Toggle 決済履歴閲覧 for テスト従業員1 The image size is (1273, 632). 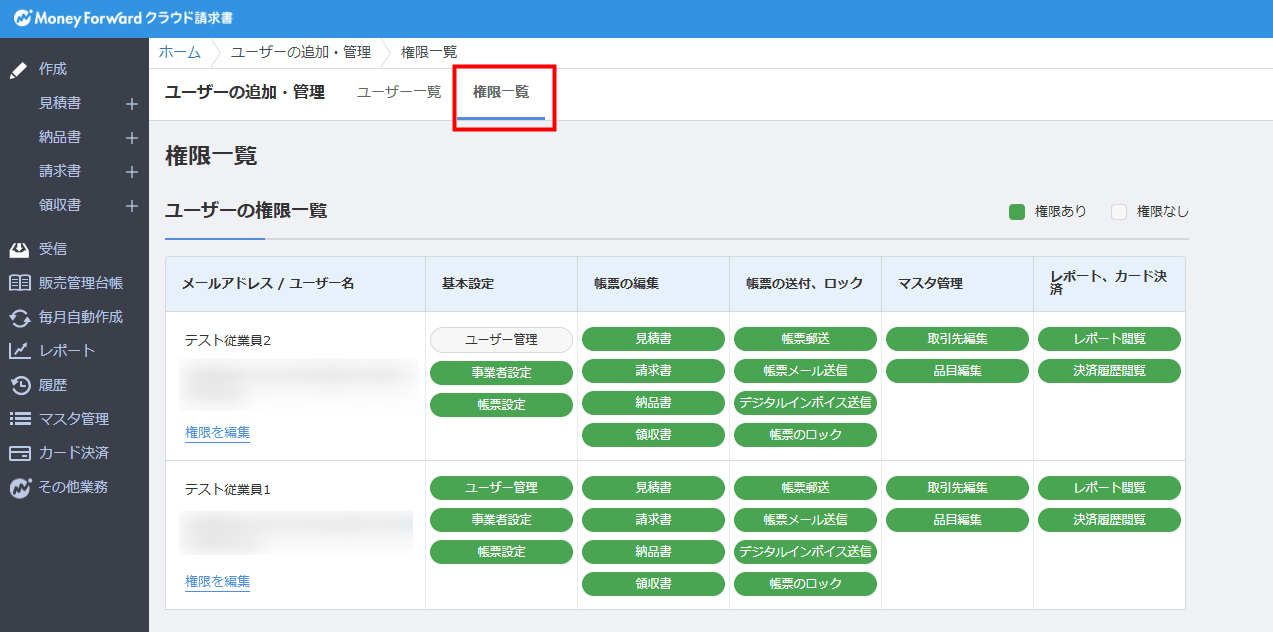[1109, 520]
